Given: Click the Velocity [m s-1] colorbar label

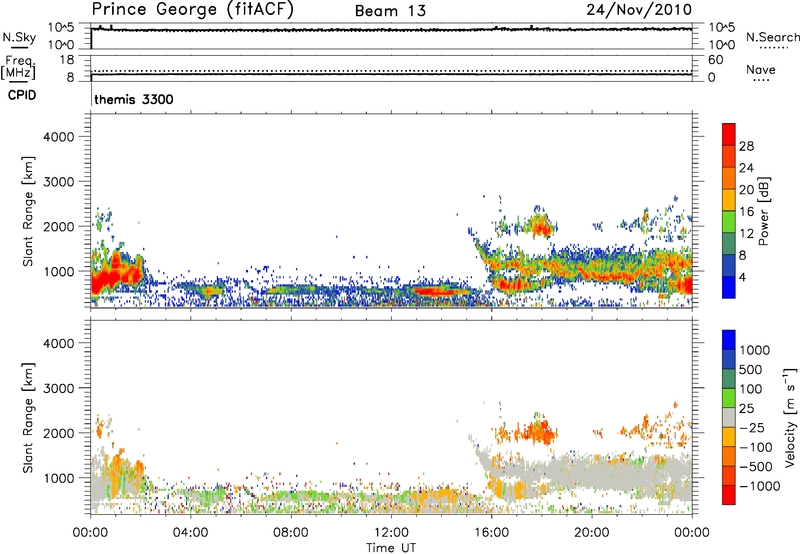Looking at the screenshot, I should [790, 417].
